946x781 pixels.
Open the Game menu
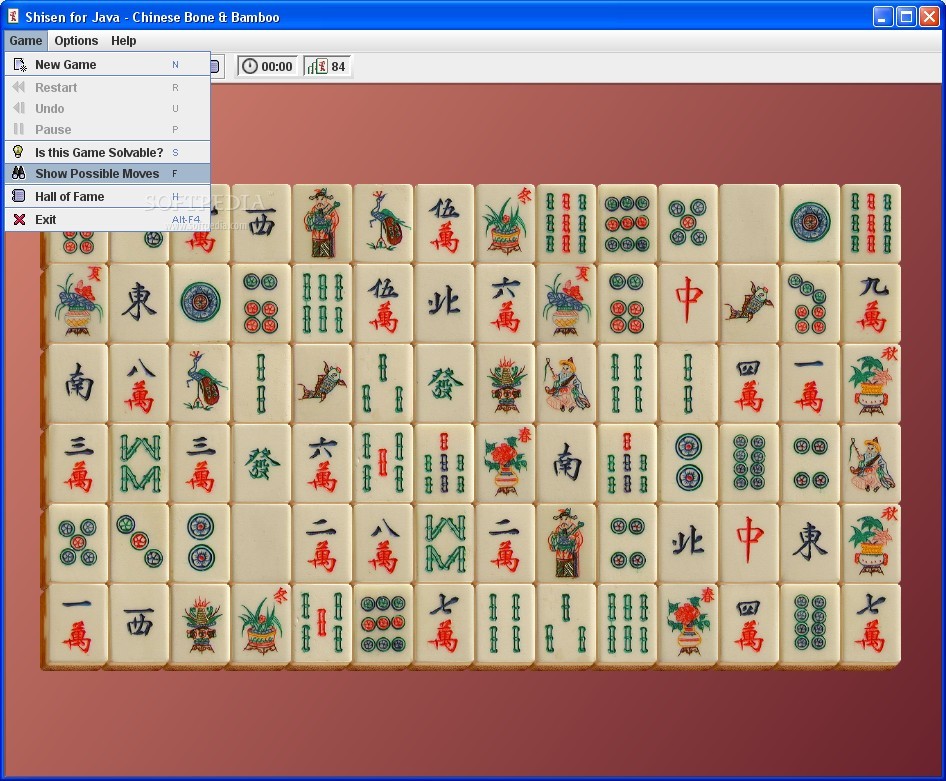tap(25, 40)
